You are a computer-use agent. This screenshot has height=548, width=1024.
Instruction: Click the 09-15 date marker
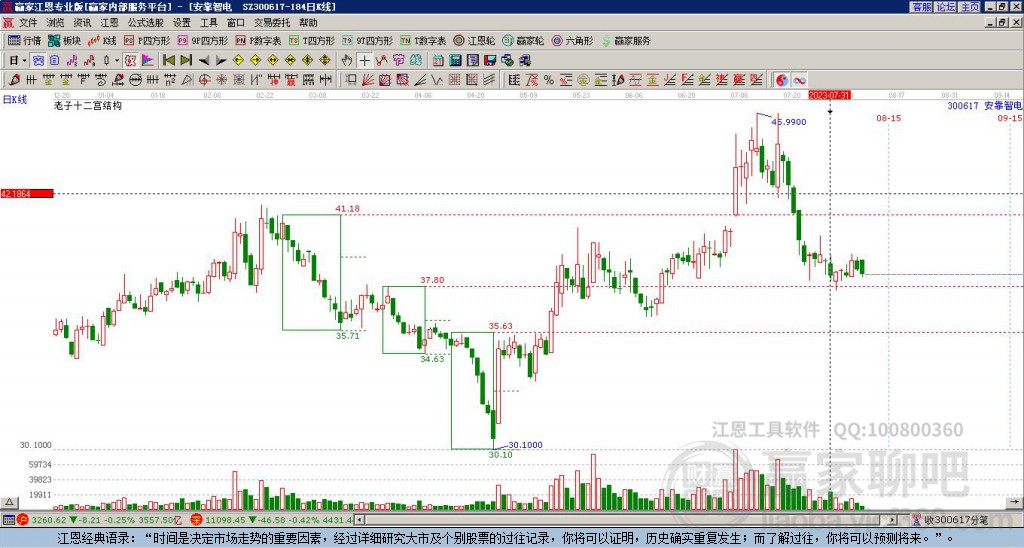coord(1010,118)
